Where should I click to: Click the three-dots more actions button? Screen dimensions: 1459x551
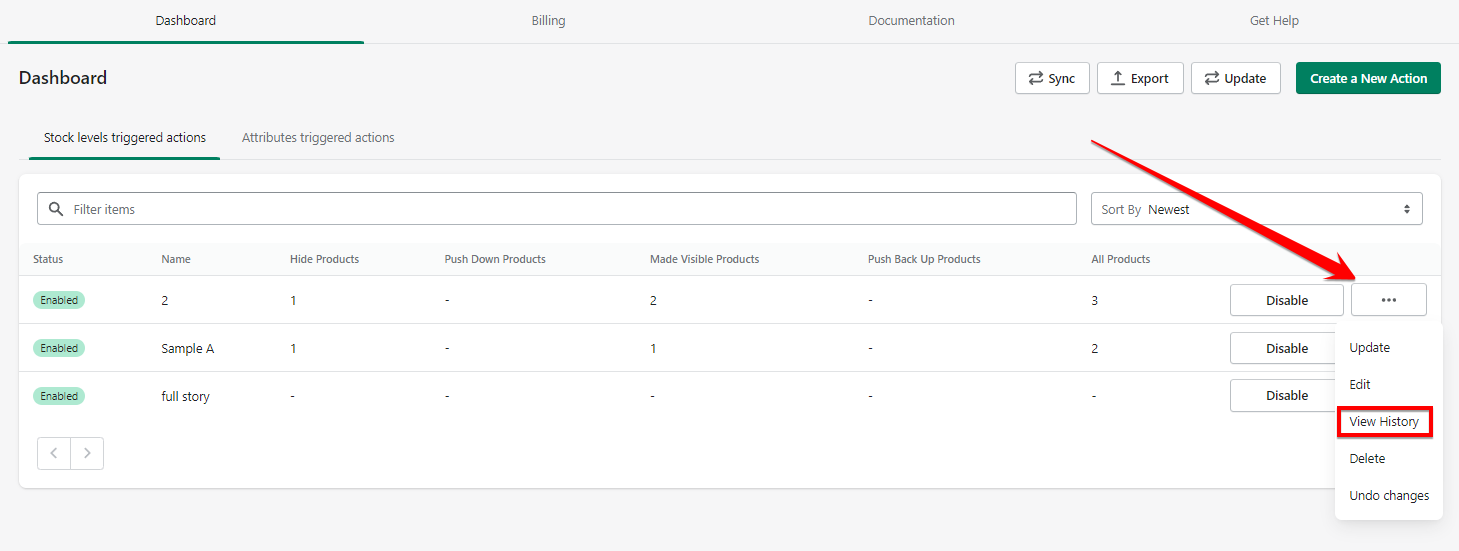(1388, 300)
